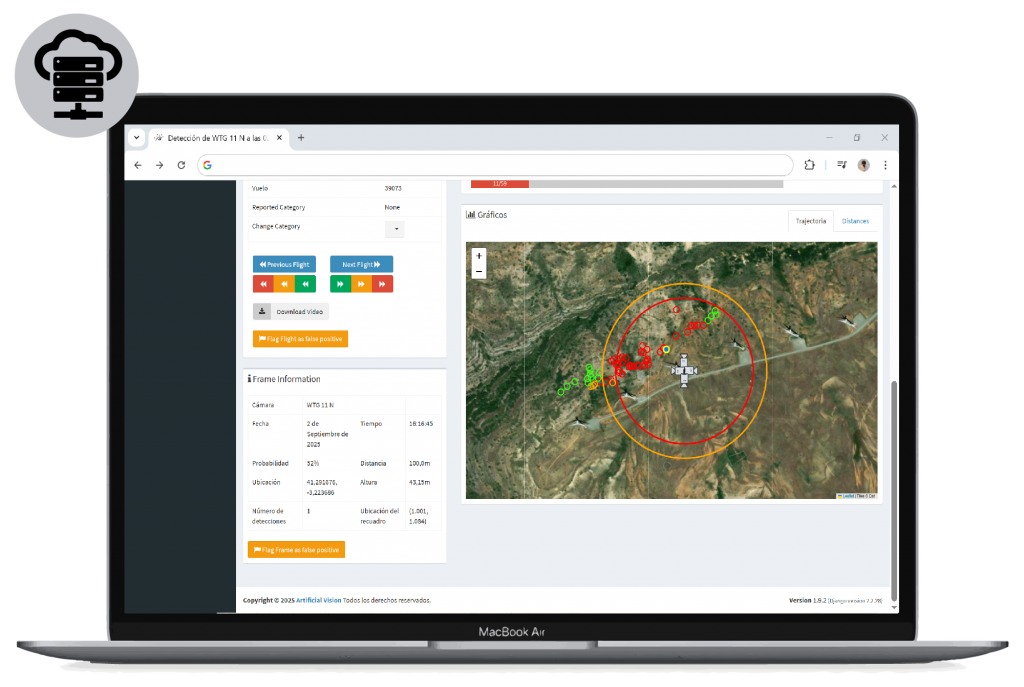
Task: Go to the Previous Flight
Action: (284, 264)
